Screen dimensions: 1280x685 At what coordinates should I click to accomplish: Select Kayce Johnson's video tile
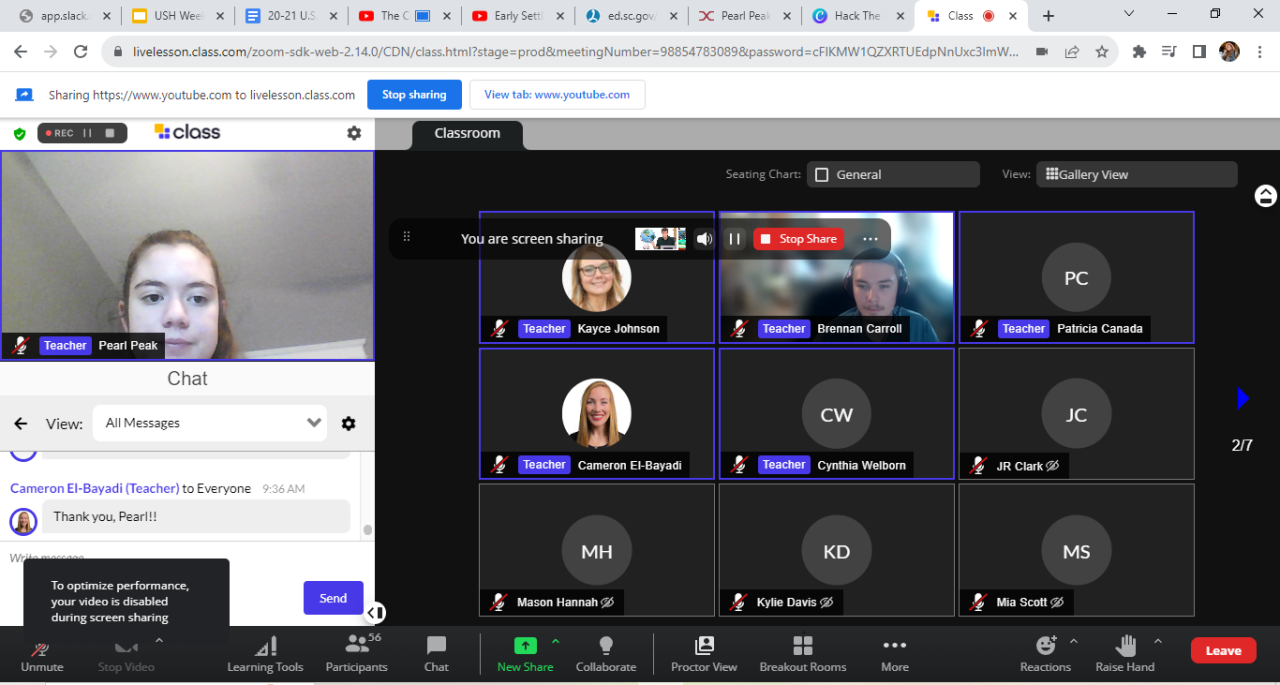click(x=597, y=277)
